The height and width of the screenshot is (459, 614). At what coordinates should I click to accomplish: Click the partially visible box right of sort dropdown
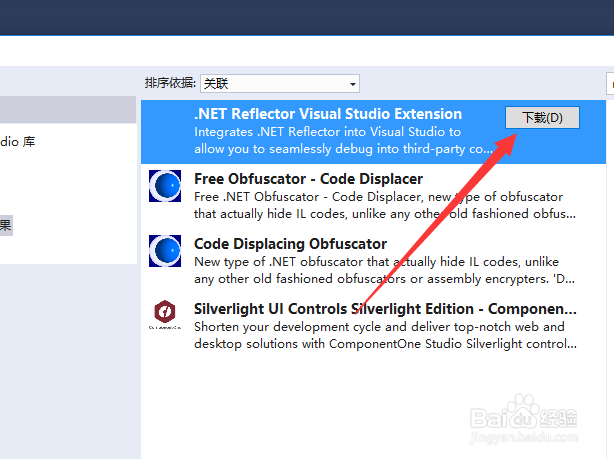click(610, 83)
